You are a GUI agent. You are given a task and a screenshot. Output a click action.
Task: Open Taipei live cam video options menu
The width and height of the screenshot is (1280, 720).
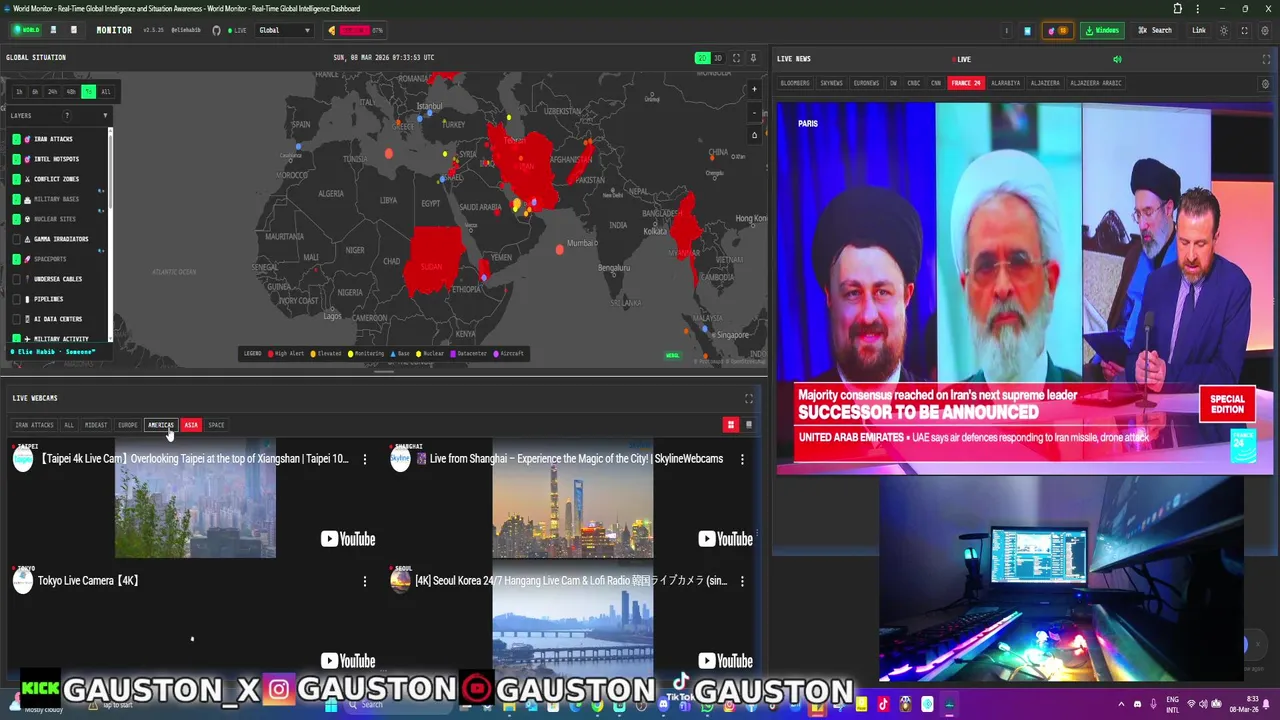[365, 459]
